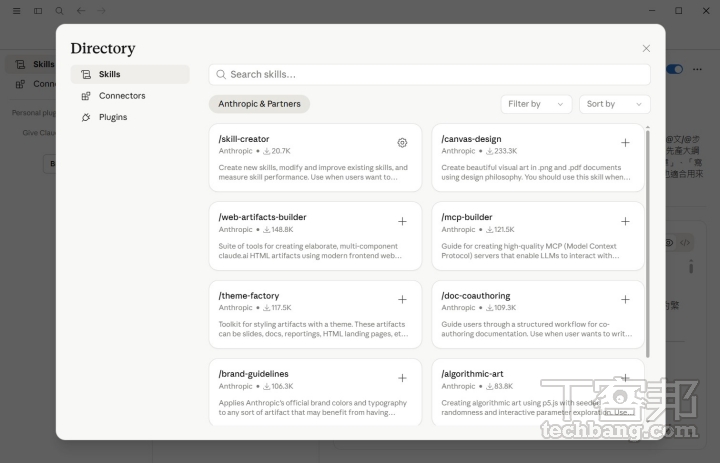Screen dimensions: 720x463
Task: Open the /mcp-builder card title
Action: click(467, 217)
